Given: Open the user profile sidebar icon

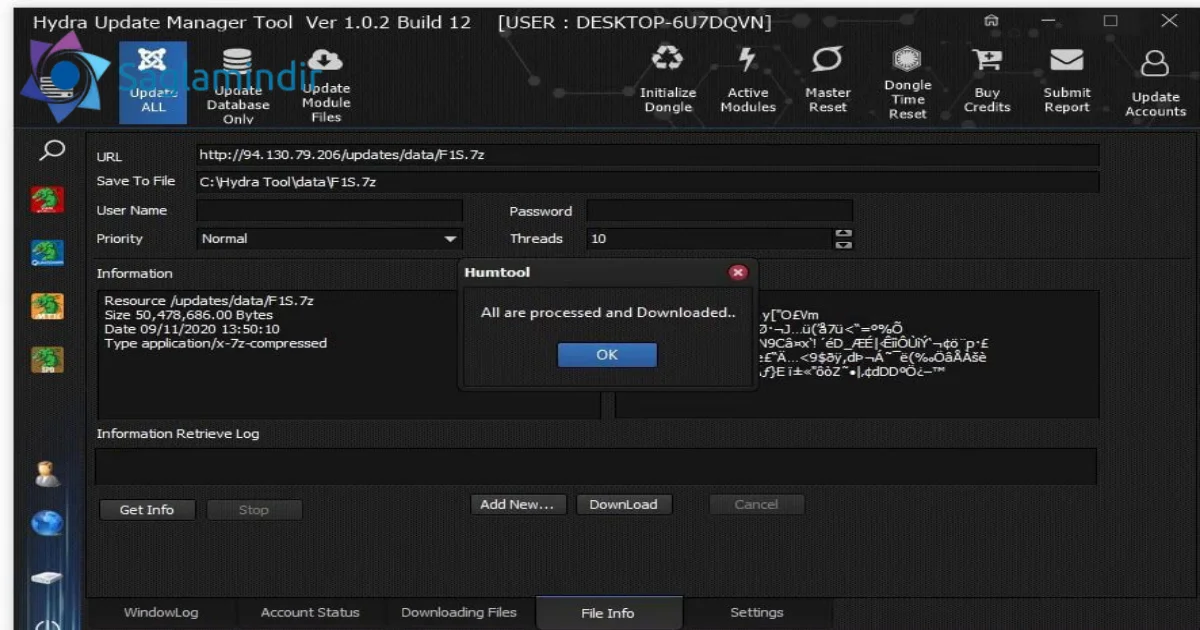Looking at the screenshot, I should (x=48, y=474).
